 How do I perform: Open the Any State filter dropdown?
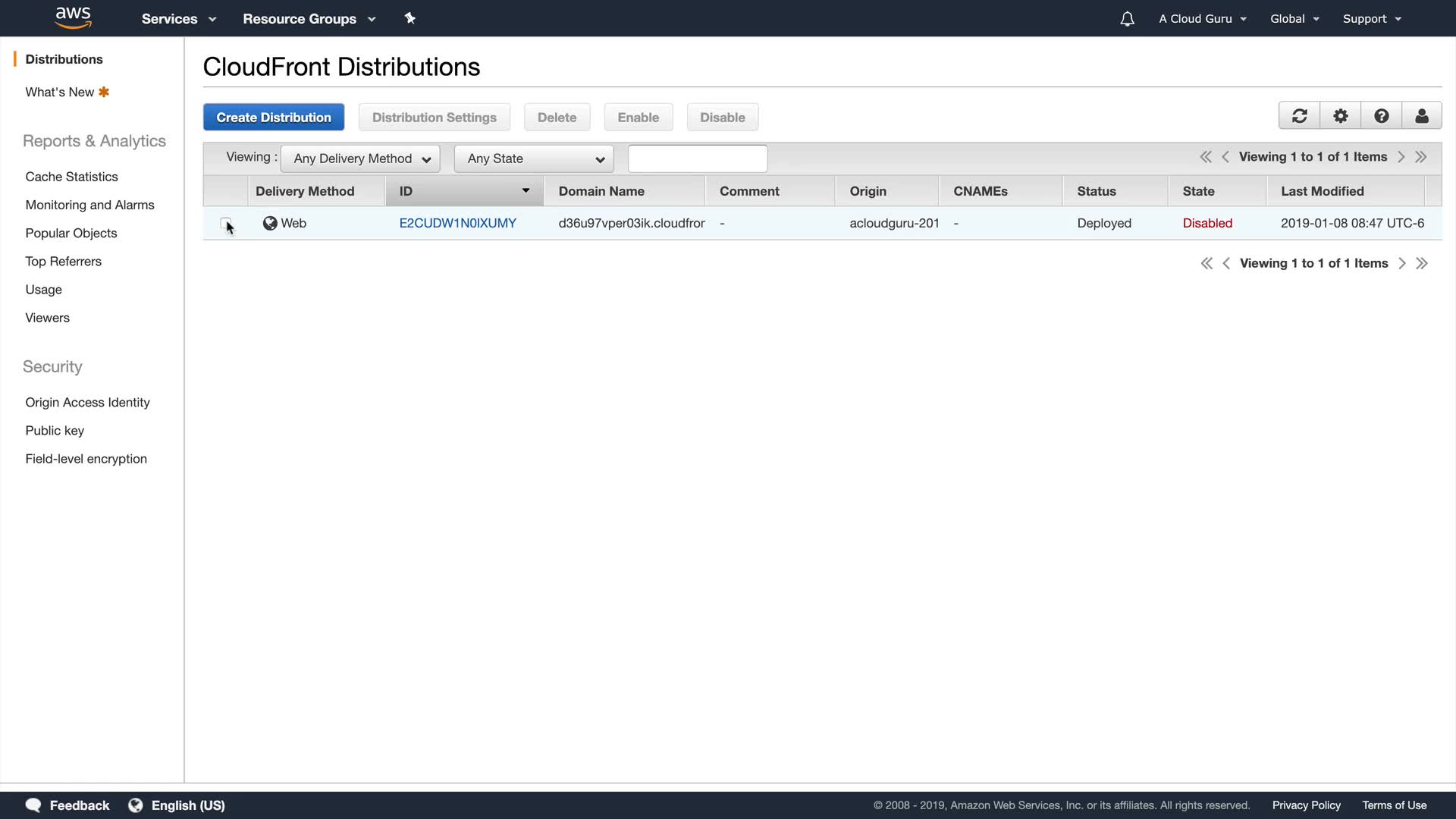click(x=534, y=158)
